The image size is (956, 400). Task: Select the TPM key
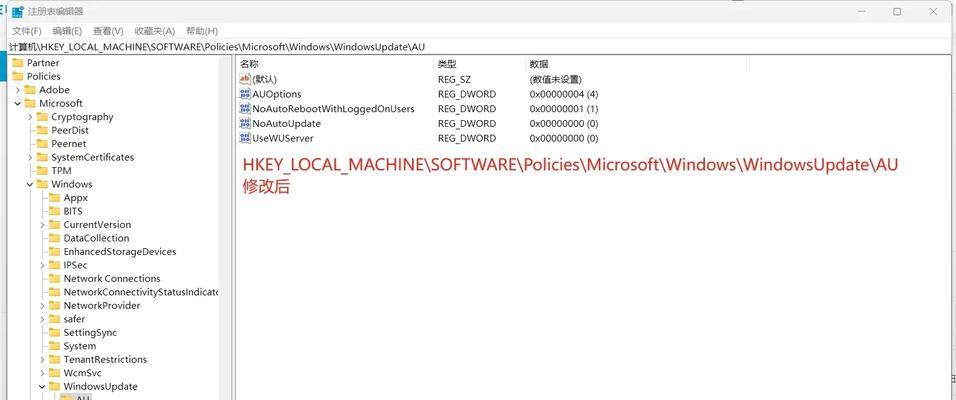coord(61,170)
